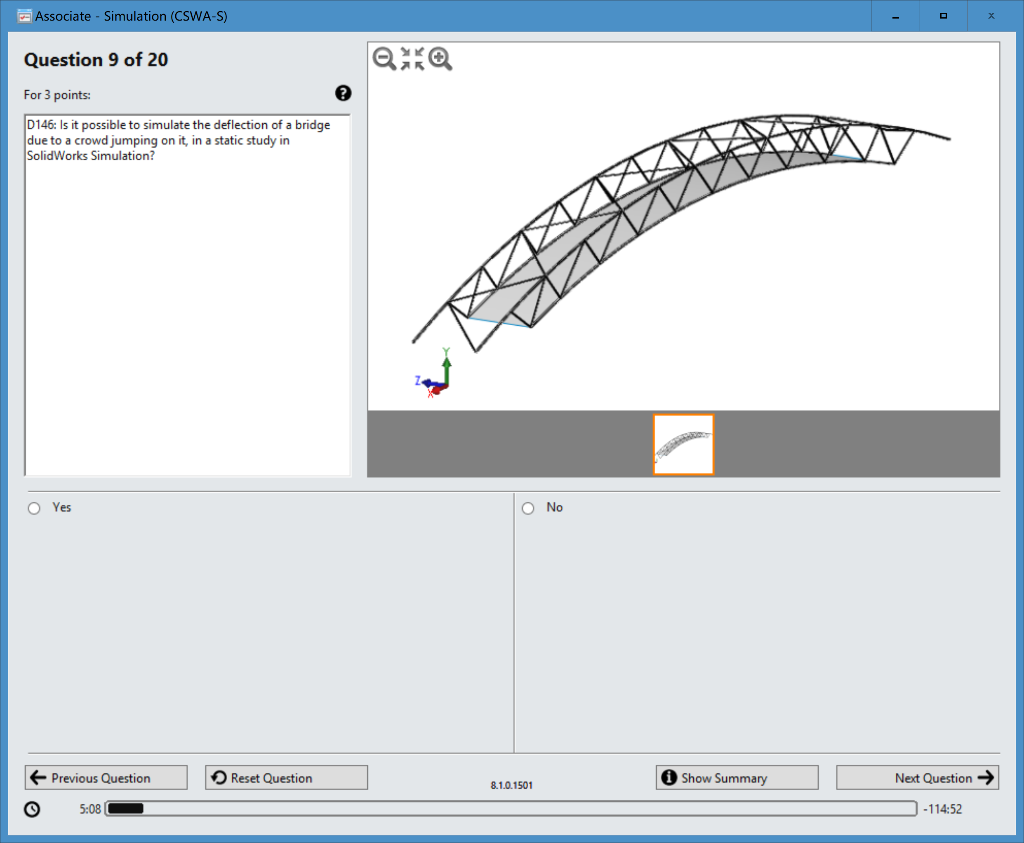
Task: Click the info icon on Show Summary
Action: click(x=668, y=777)
